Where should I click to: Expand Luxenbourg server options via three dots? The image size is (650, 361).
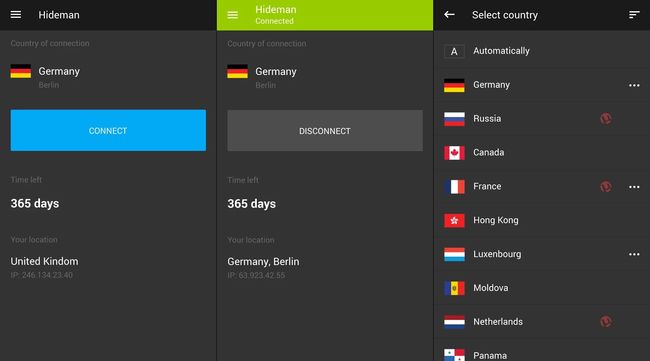634,254
